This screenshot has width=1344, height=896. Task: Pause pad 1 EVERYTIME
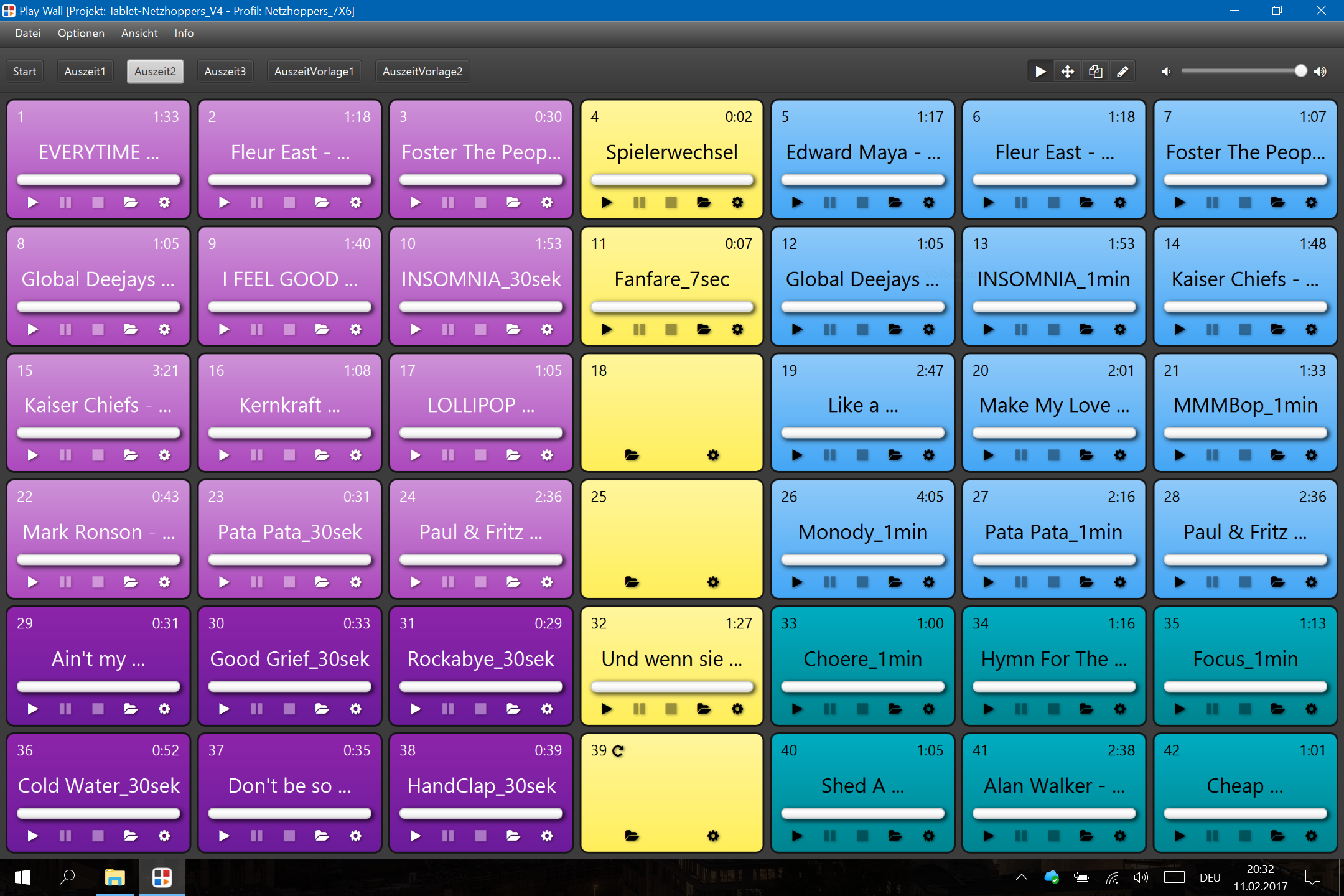pyautogui.click(x=65, y=202)
